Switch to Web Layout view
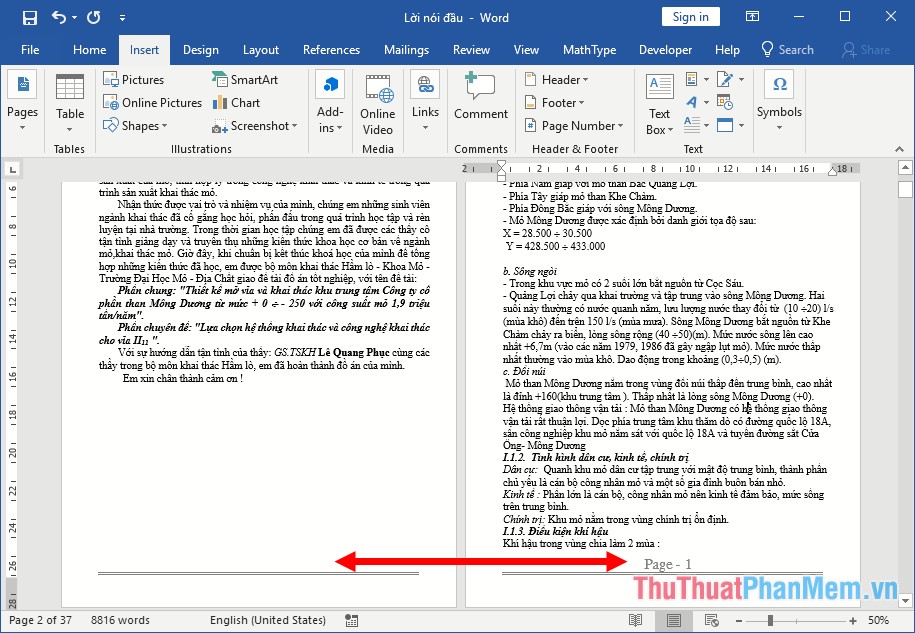Image resolution: width=915 pixels, height=633 pixels. (712, 620)
